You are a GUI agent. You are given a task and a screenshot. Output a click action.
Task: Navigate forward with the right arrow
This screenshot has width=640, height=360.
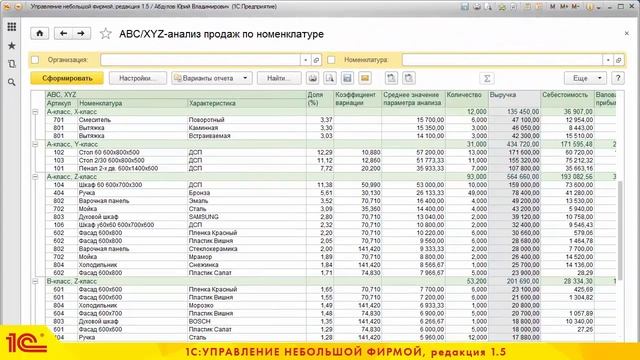(81, 33)
